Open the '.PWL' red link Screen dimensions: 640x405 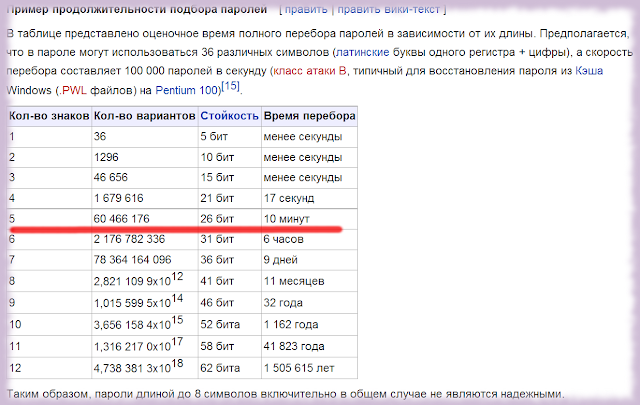73,90
